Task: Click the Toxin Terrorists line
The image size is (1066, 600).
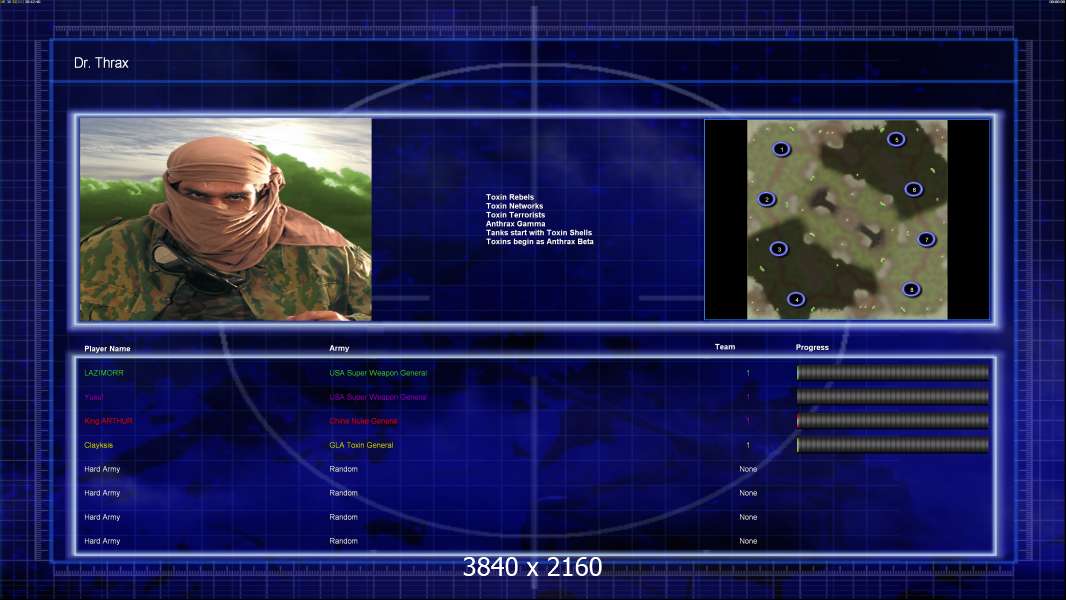Action: click(x=515, y=215)
